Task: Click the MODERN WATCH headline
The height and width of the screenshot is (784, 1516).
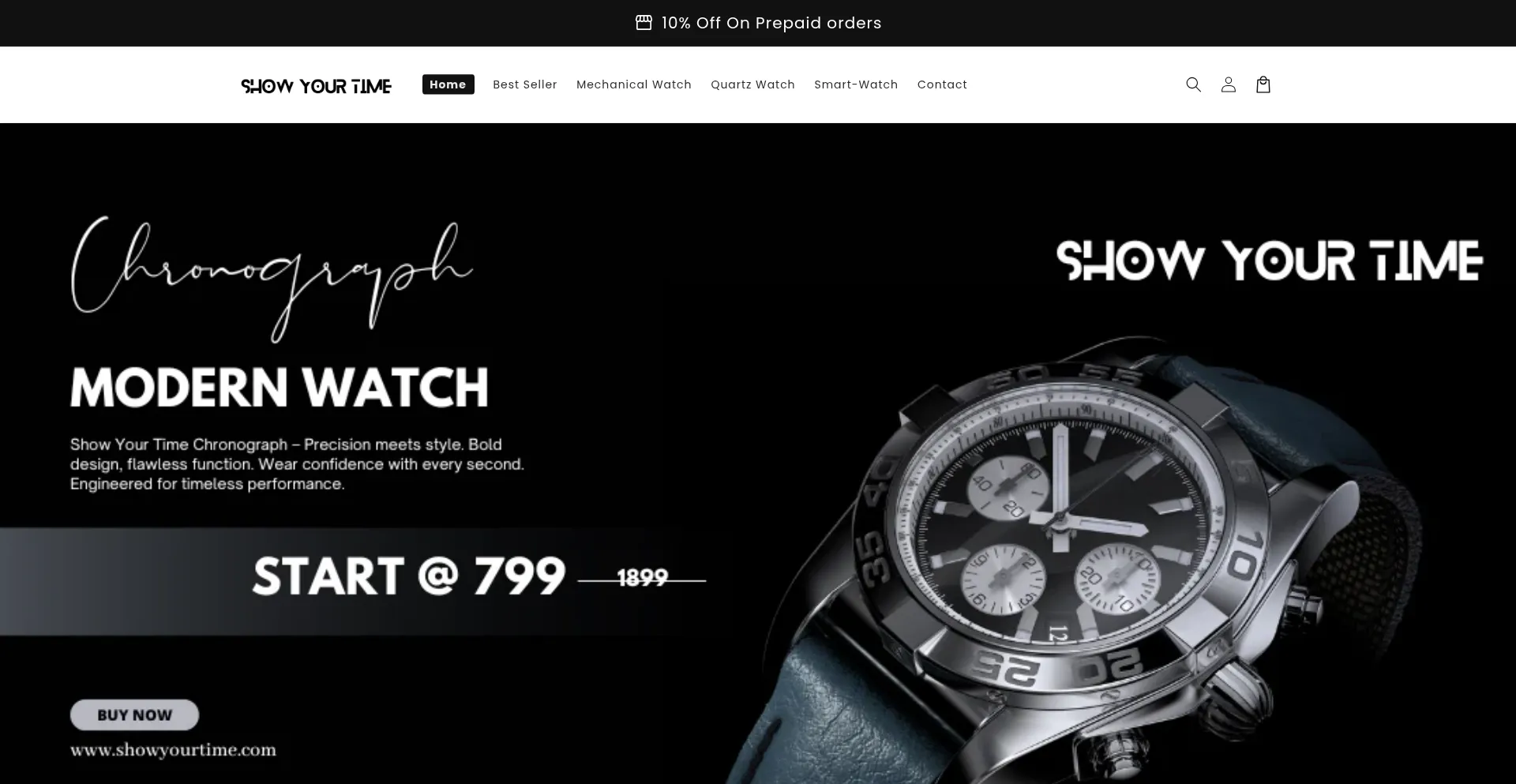Action: [x=280, y=387]
